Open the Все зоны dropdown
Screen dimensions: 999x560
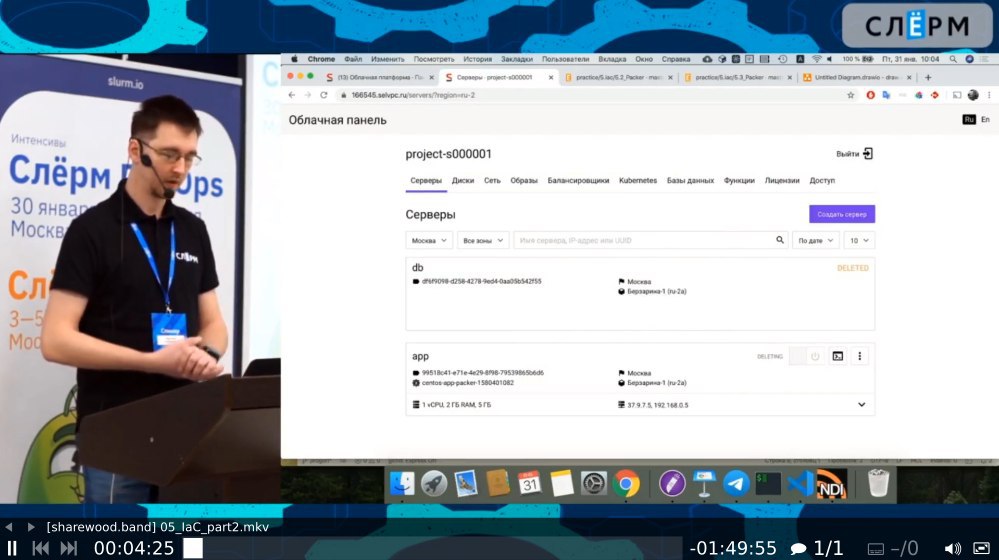coord(483,240)
